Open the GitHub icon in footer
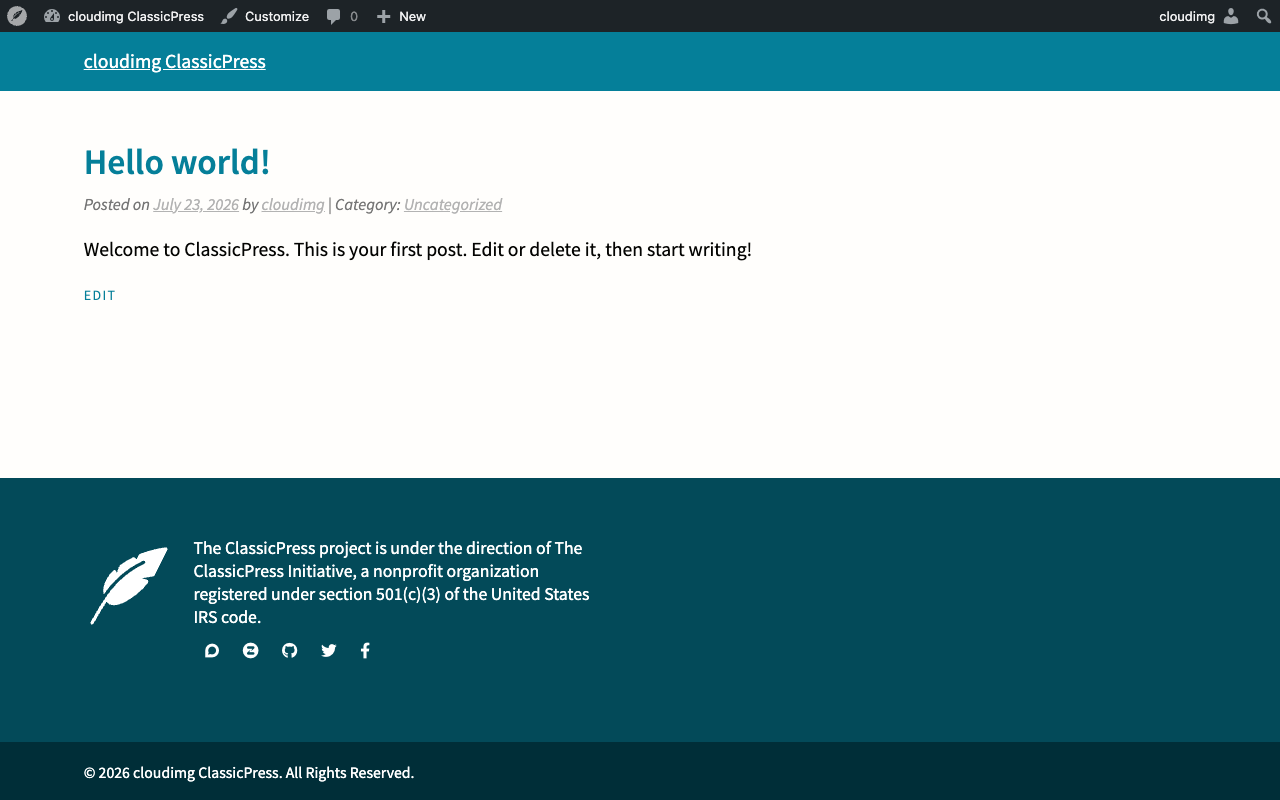The width and height of the screenshot is (1280, 800). point(290,651)
